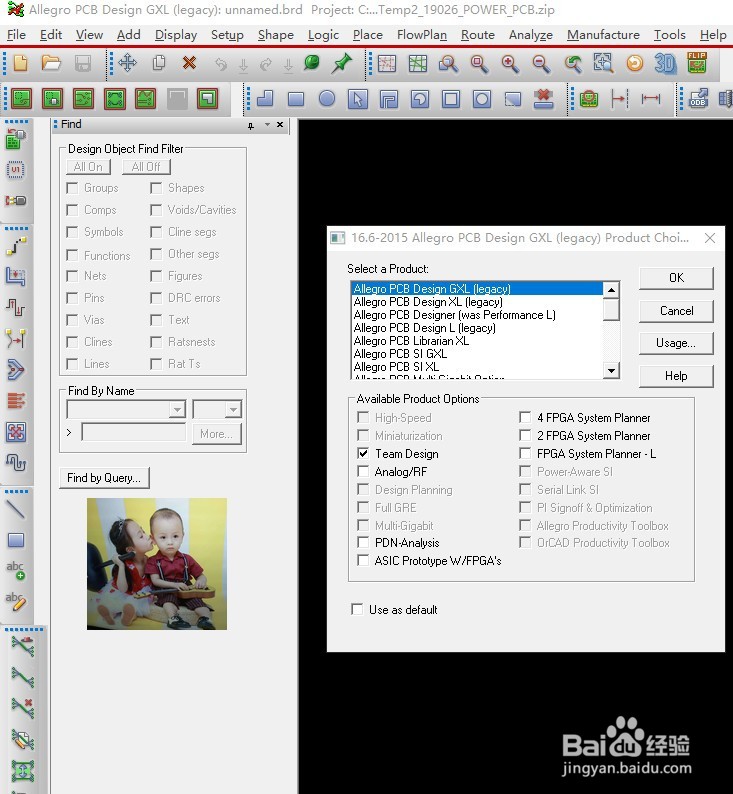Open the Route menu
Screen dimensions: 733x794
pyautogui.click(x=477, y=35)
